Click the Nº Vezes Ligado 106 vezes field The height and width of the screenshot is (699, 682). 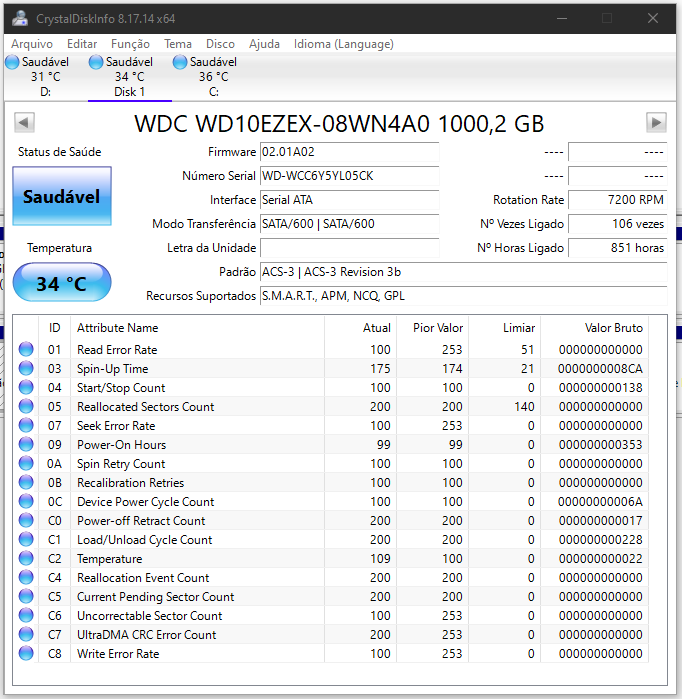tap(618, 224)
